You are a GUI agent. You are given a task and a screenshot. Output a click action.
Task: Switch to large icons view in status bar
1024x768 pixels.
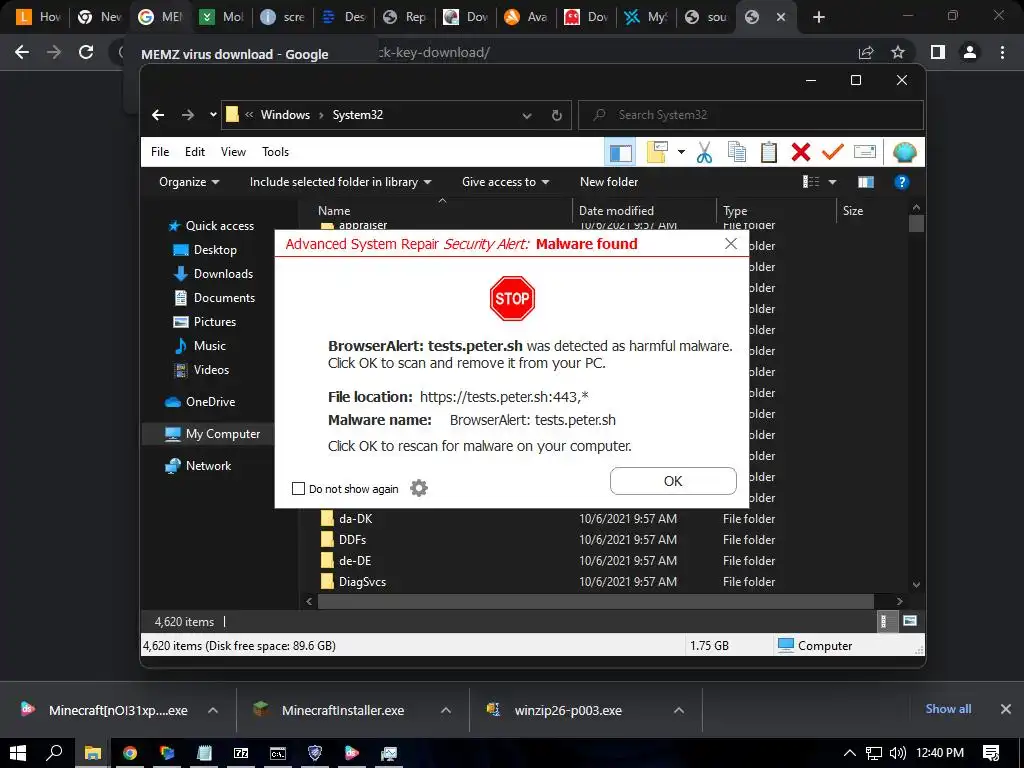(x=910, y=621)
